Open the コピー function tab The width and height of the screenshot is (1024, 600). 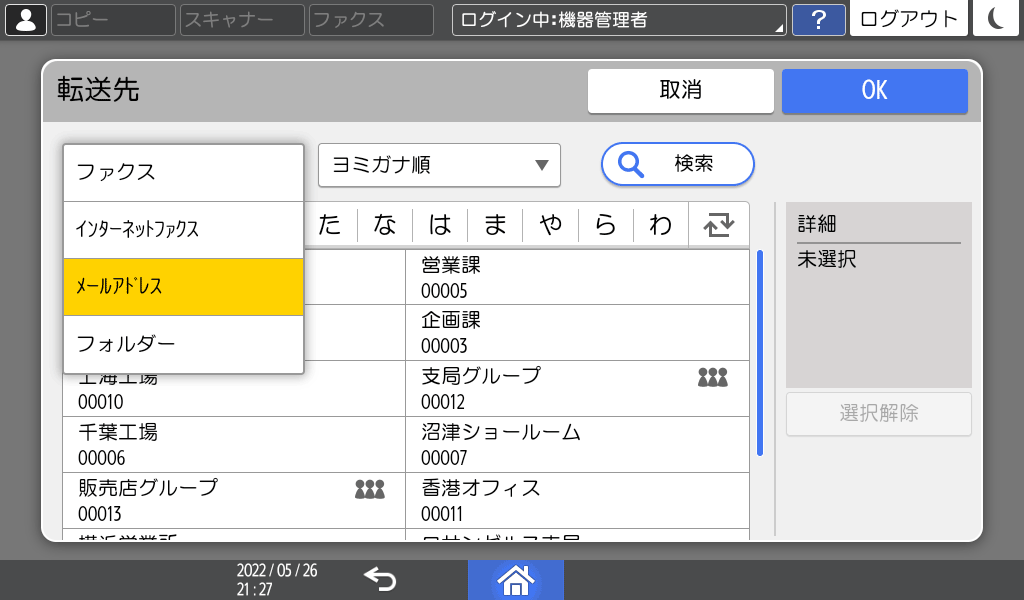click(112, 19)
